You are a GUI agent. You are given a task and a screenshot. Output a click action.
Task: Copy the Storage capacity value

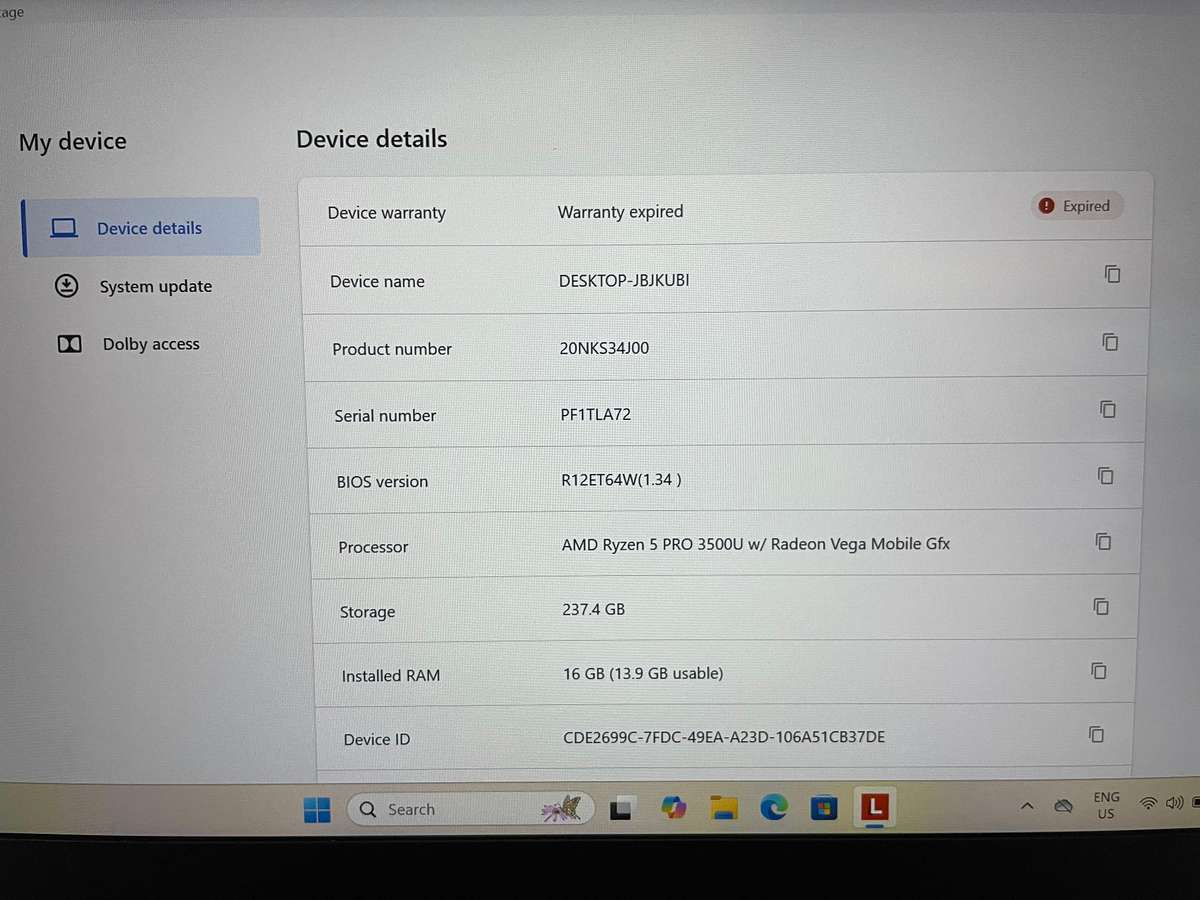[x=1101, y=606]
